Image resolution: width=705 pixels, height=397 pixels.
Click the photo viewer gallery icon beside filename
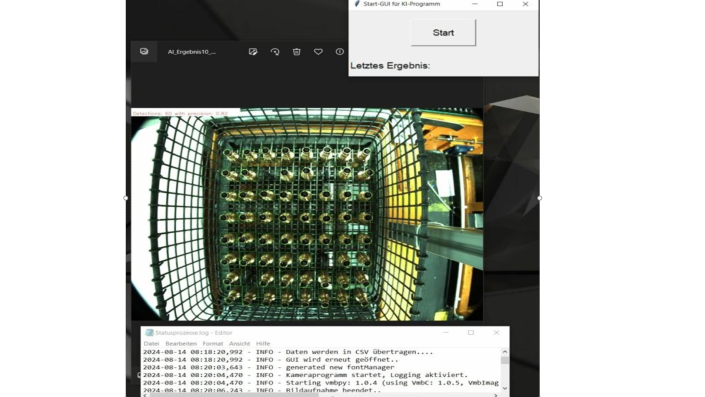pyautogui.click(x=144, y=51)
